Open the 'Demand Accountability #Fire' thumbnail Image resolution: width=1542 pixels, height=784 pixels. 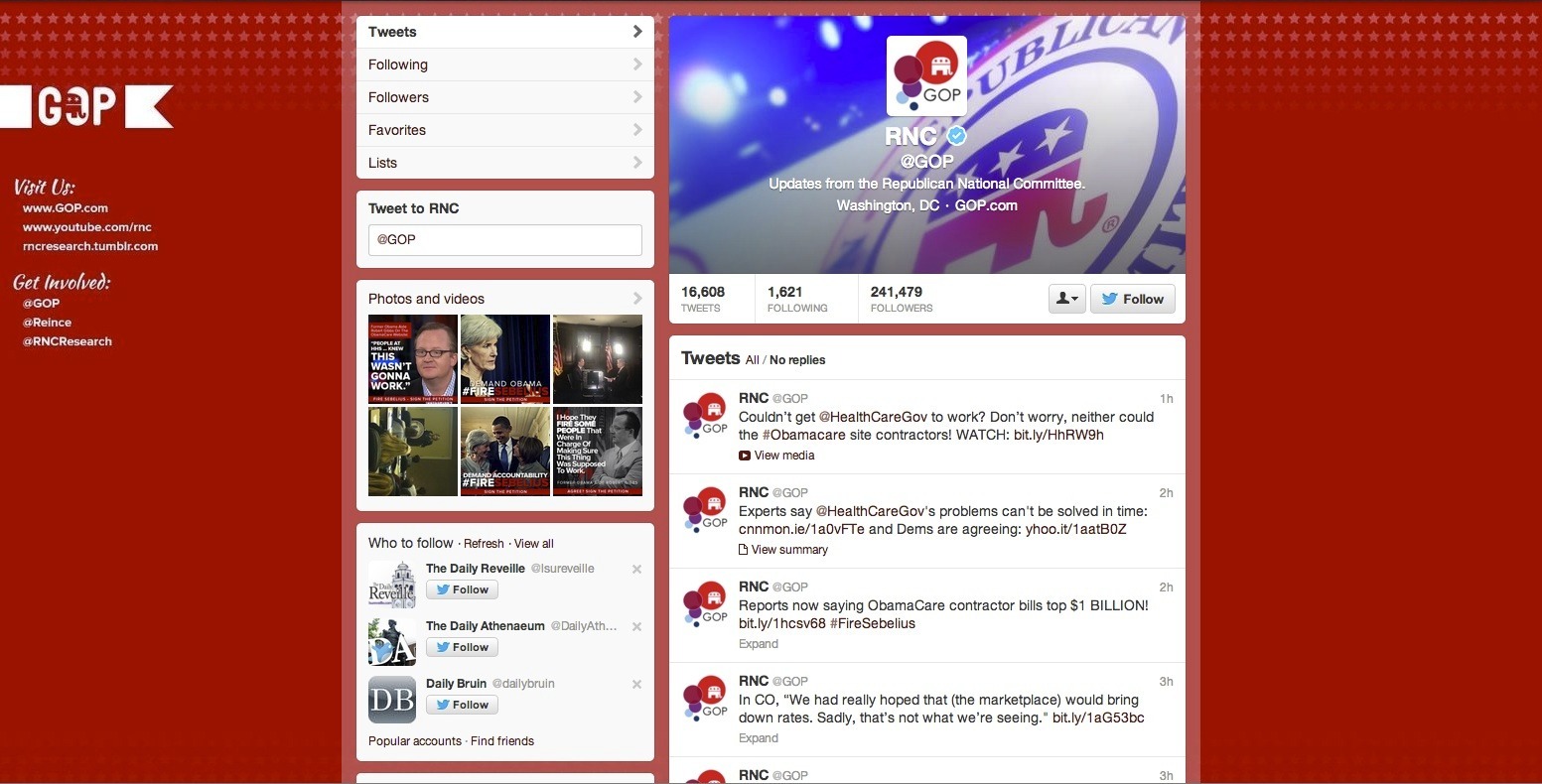pos(505,452)
